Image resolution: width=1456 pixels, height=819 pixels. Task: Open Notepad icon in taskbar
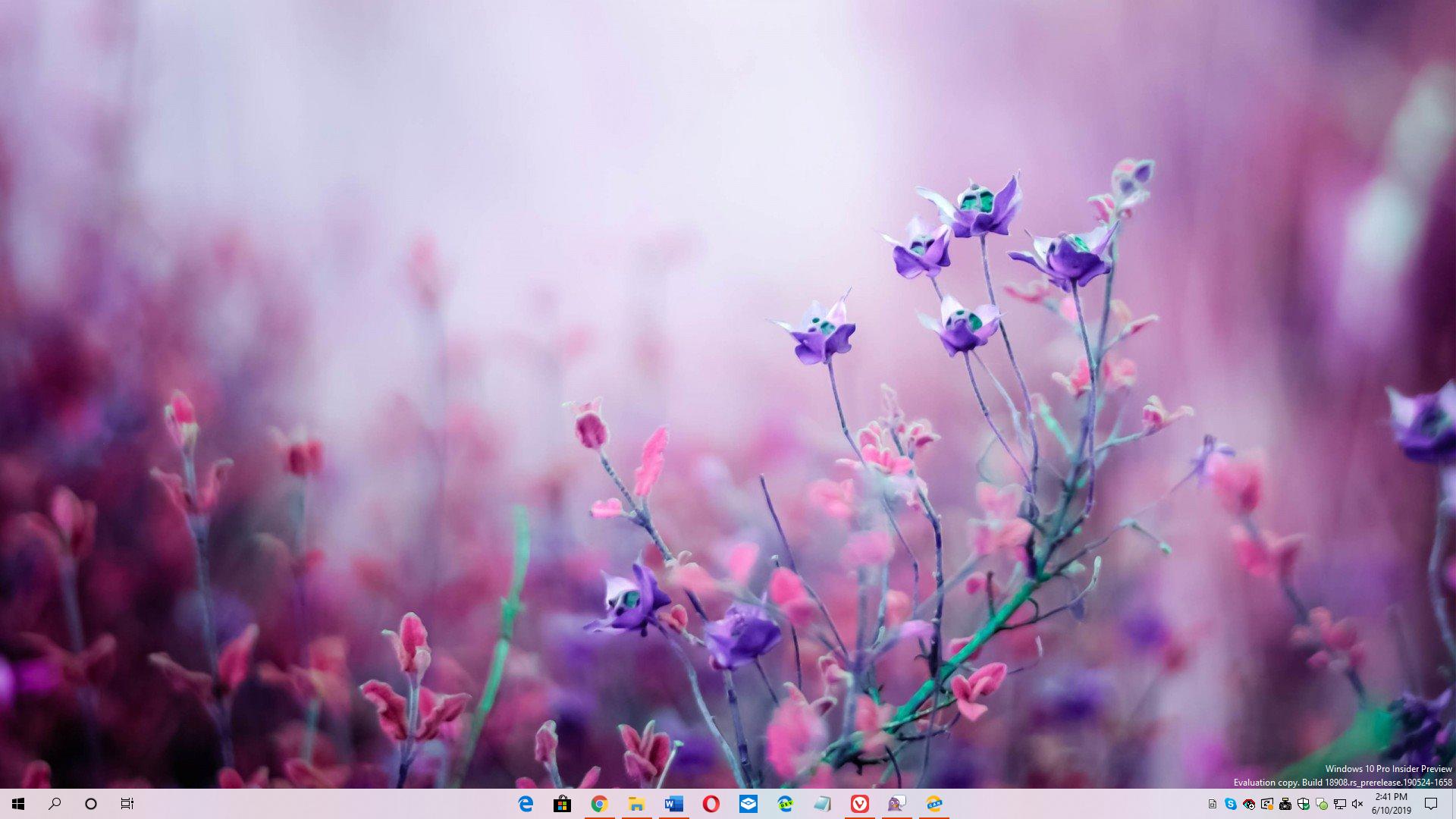[x=823, y=804]
